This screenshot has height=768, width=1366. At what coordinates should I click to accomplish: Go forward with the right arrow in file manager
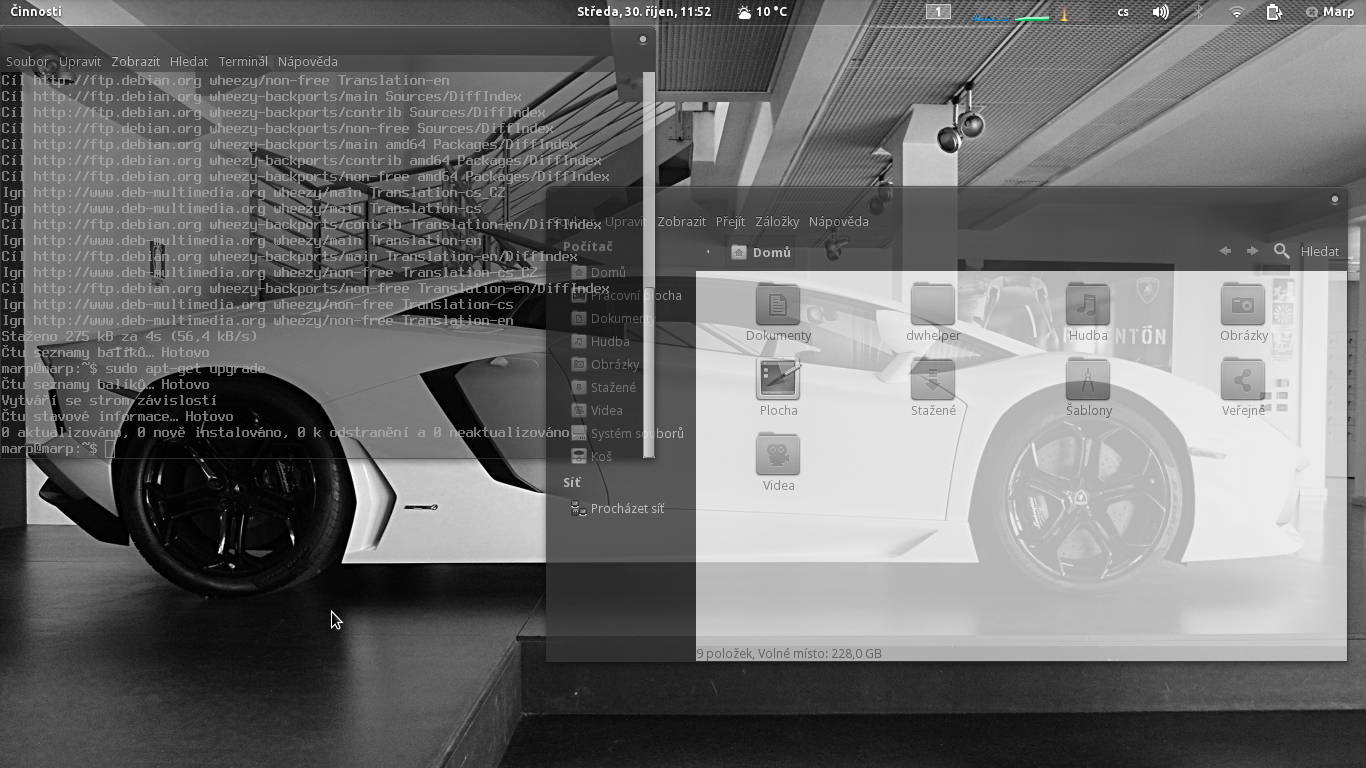1252,251
